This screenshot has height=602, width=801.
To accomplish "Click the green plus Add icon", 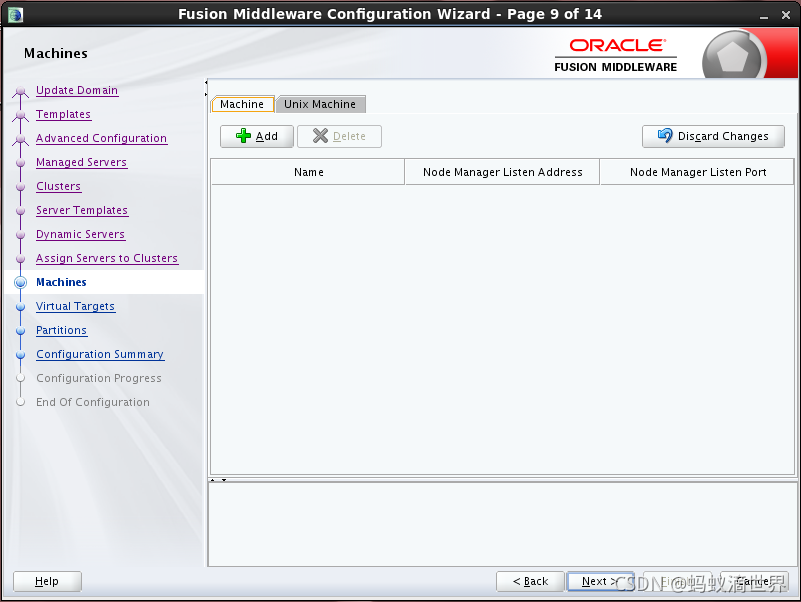I will coord(243,136).
